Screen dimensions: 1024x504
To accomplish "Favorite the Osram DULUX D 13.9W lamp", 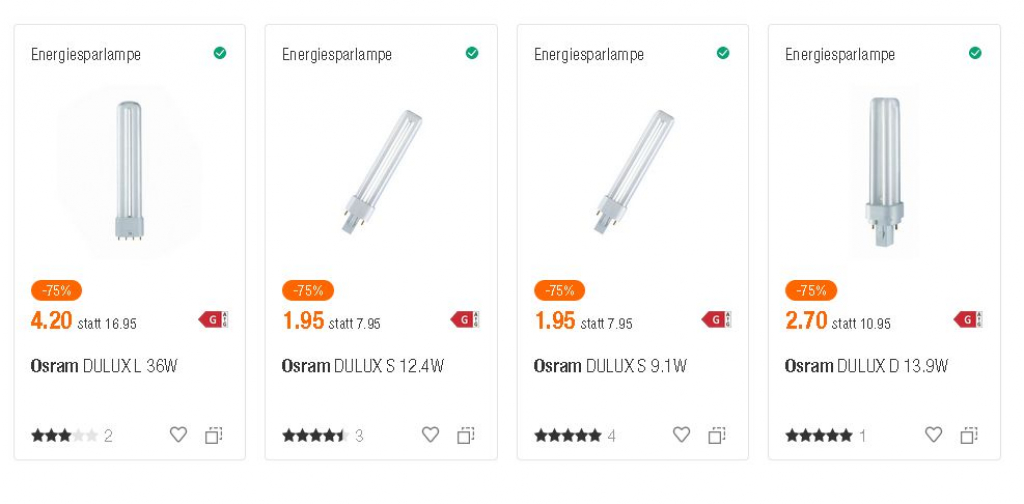I will tap(933, 435).
